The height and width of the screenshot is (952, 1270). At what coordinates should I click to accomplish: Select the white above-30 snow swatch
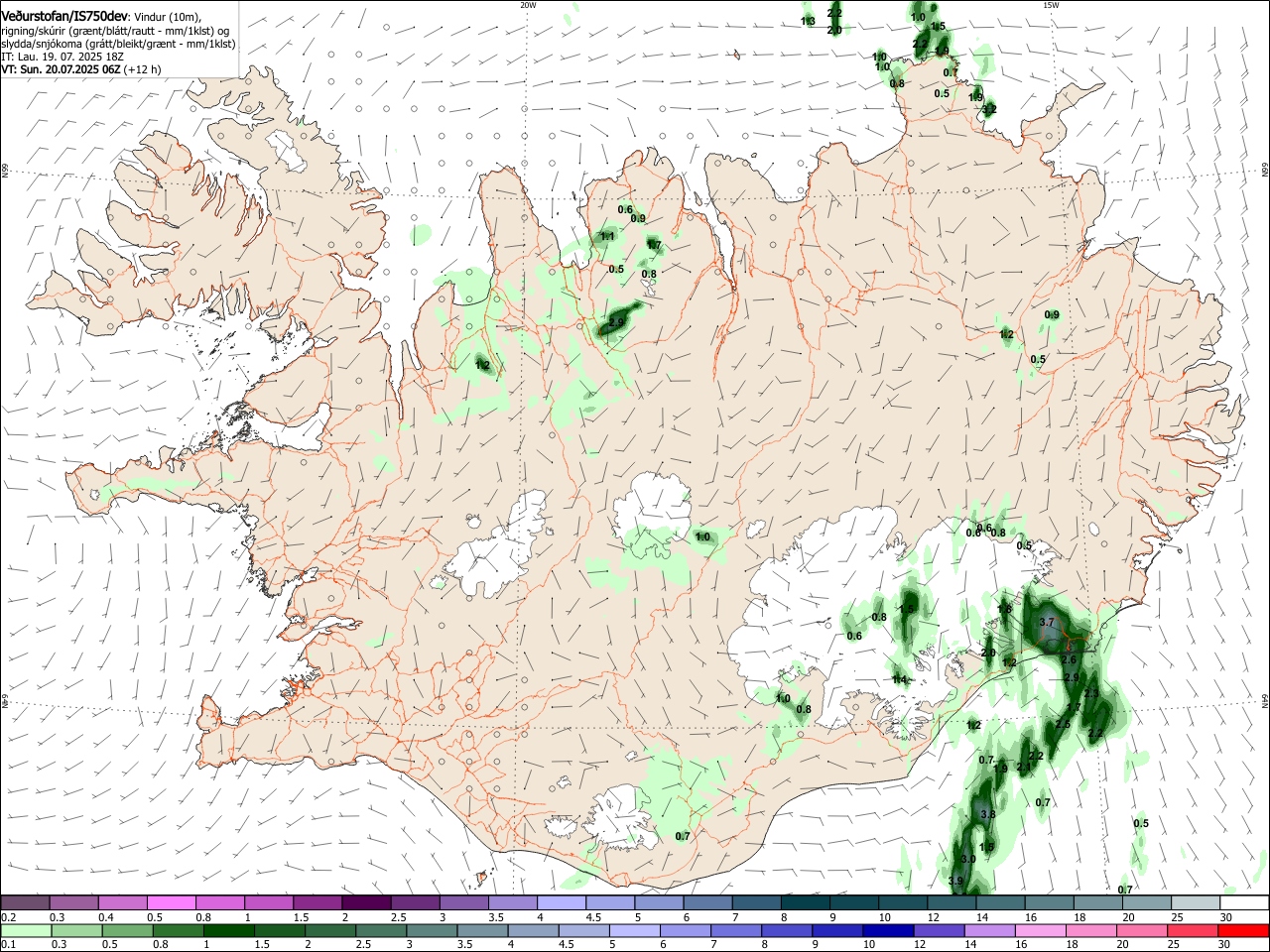(x=1244, y=903)
